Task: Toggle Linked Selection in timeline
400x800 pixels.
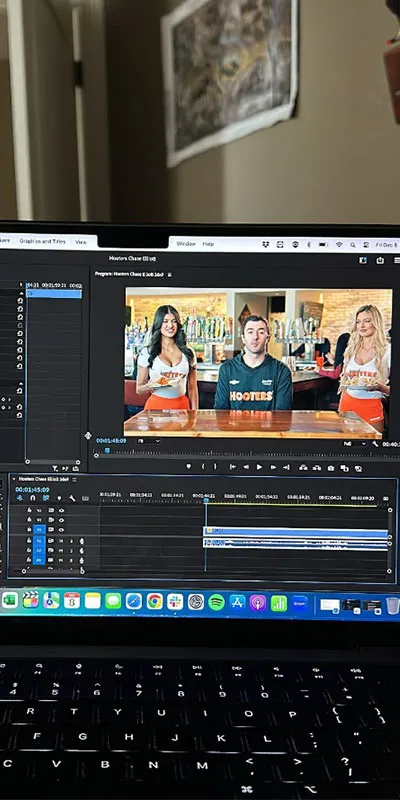Action: click(46, 497)
